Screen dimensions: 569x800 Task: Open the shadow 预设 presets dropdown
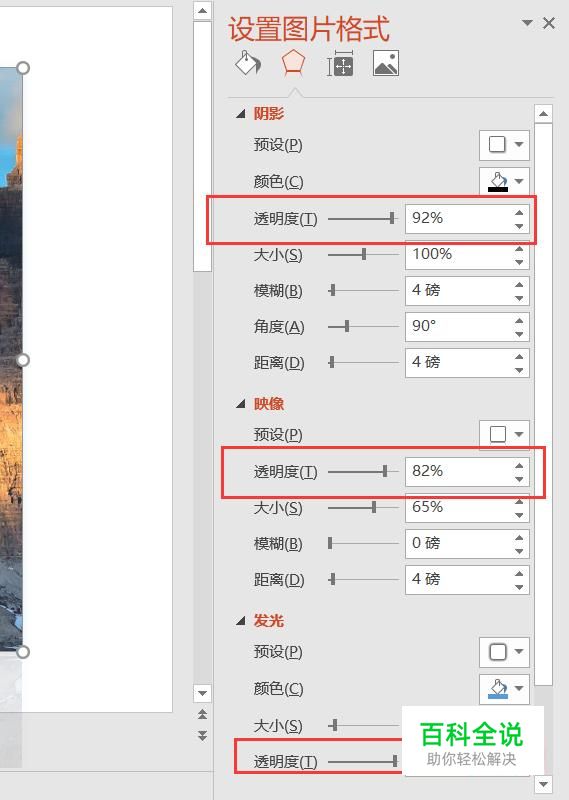(x=504, y=144)
